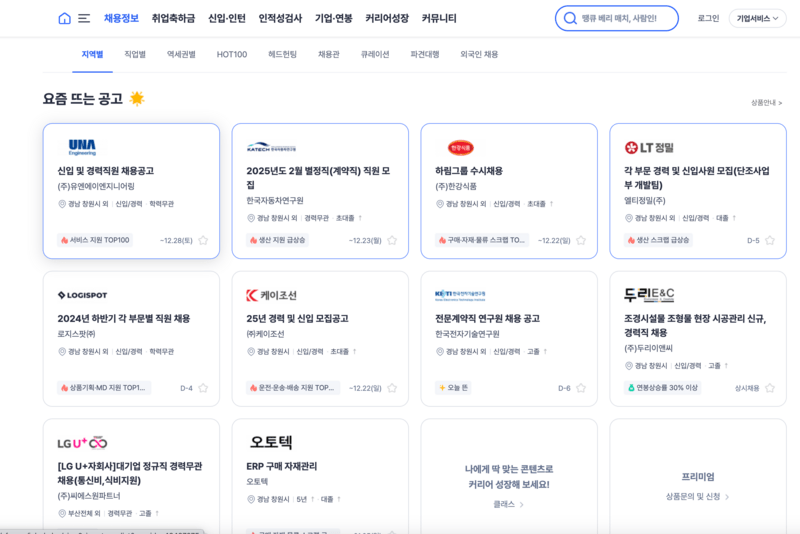Click the KATECH logo
Screen dimensions: 800x534
coord(271,147)
